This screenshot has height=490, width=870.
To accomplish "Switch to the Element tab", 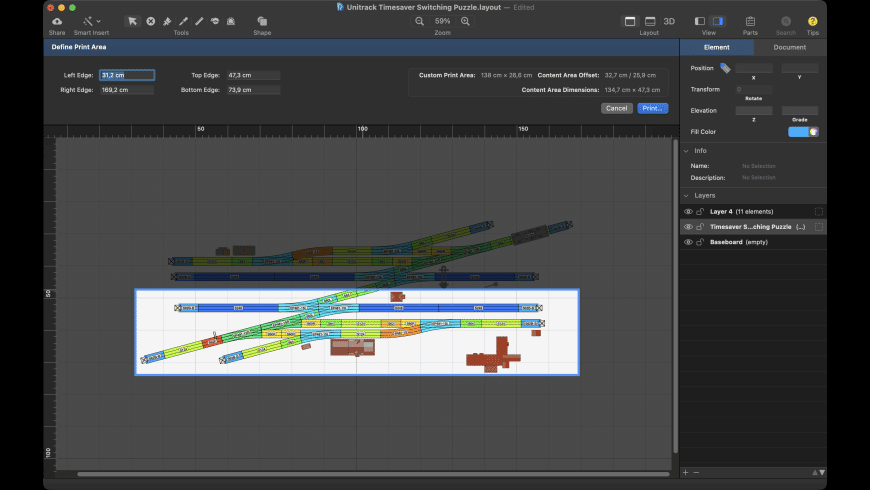I will (716, 47).
